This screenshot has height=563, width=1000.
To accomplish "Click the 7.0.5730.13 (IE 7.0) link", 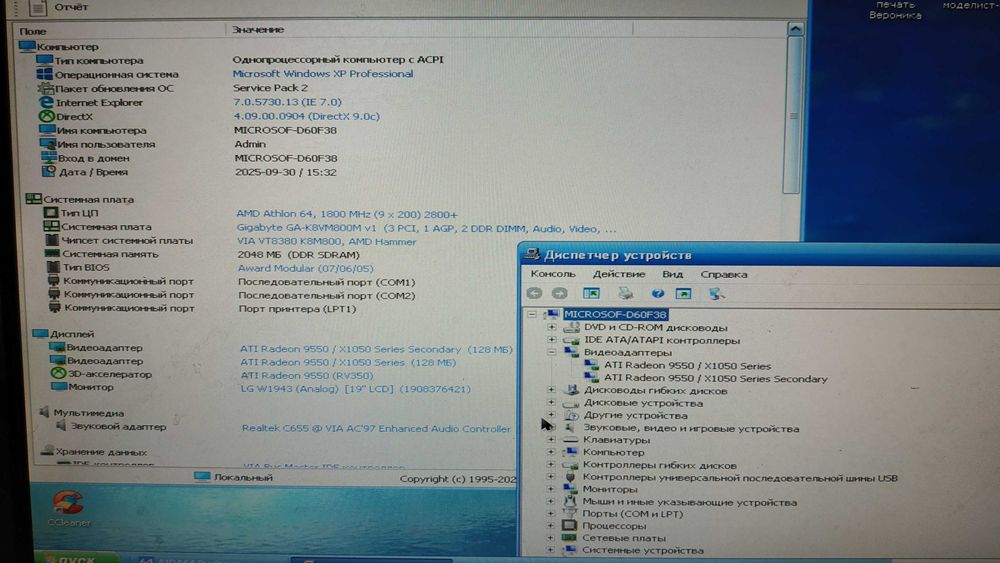I will (288, 102).
